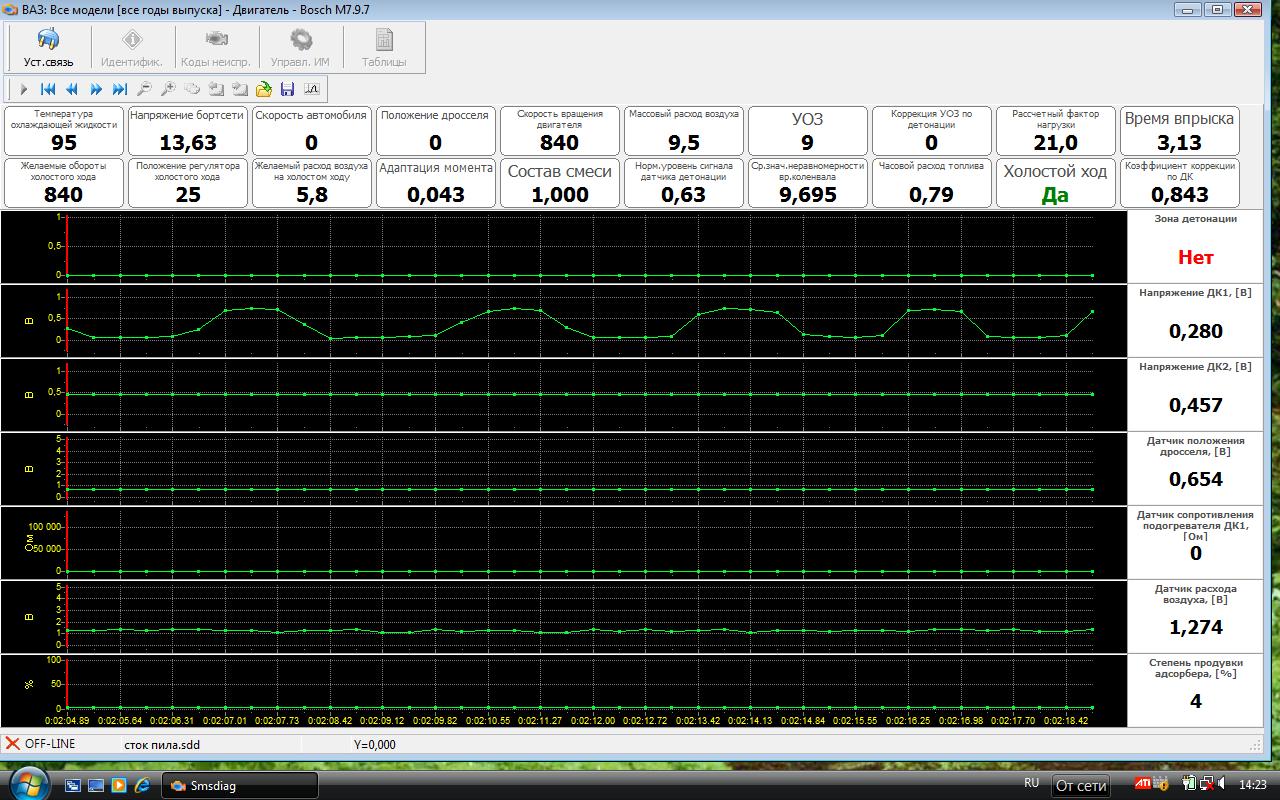This screenshot has height=800, width=1280.
Task: Select the Состав смеси 1,000 tile
Action: point(560,183)
